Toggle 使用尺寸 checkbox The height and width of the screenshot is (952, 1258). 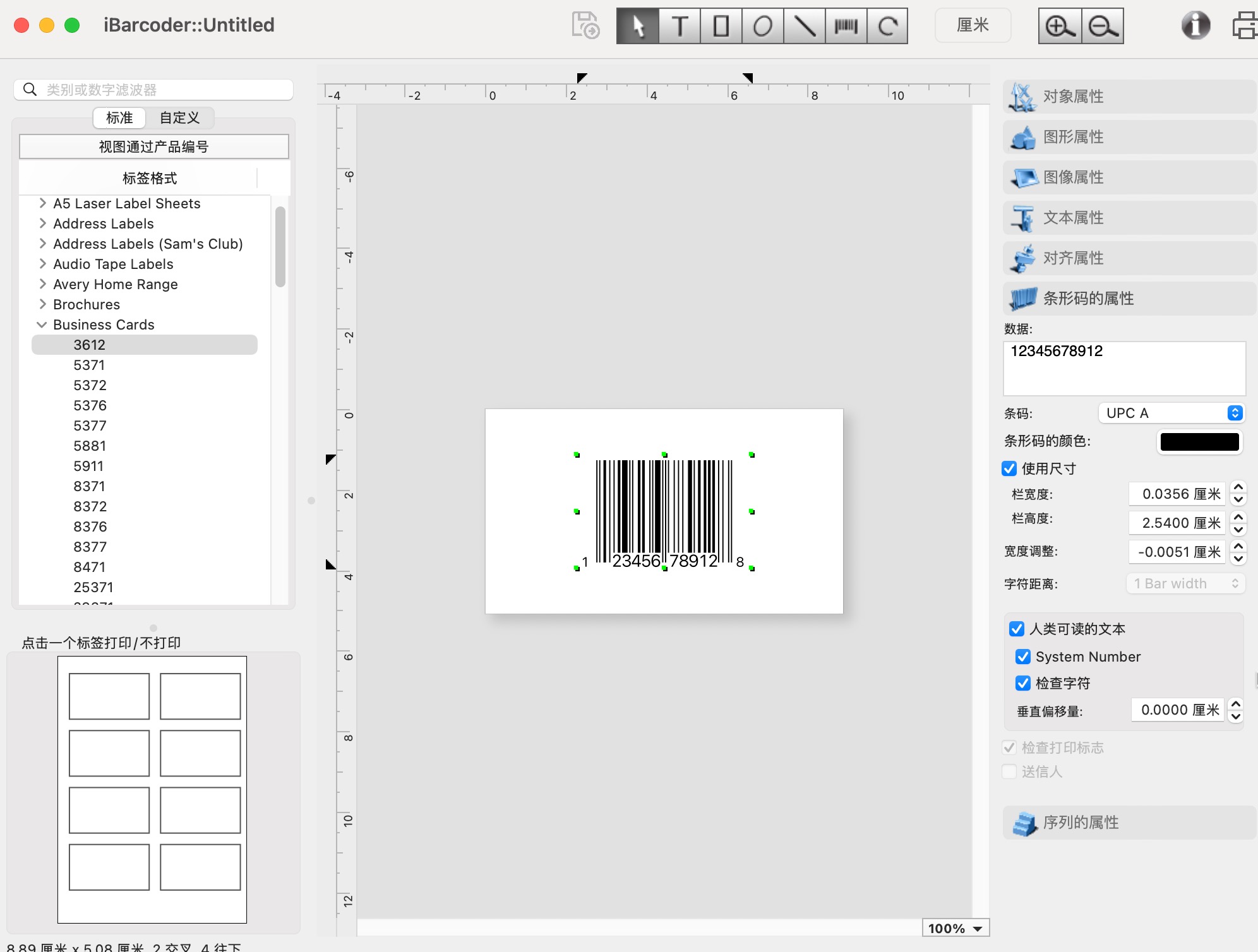(1009, 468)
